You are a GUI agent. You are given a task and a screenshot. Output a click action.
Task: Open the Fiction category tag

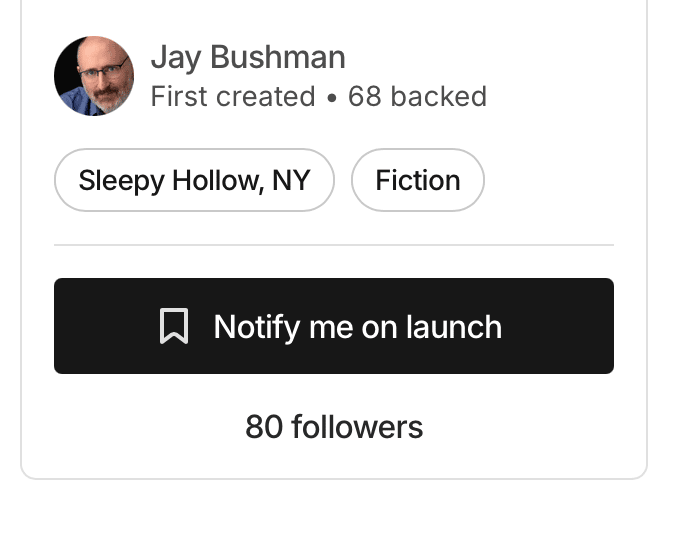tap(418, 180)
